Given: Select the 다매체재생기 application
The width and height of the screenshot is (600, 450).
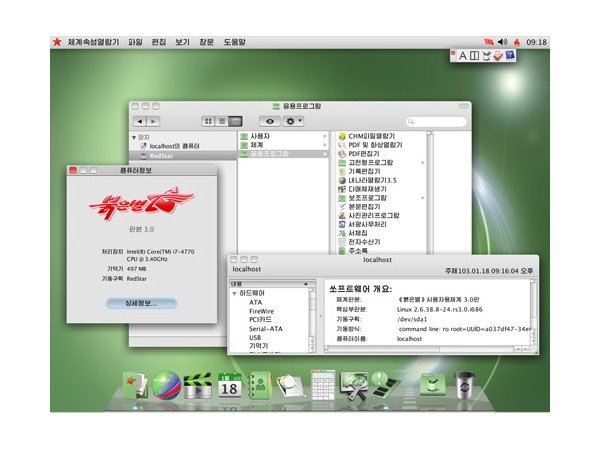Looking at the screenshot, I should (367, 189).
